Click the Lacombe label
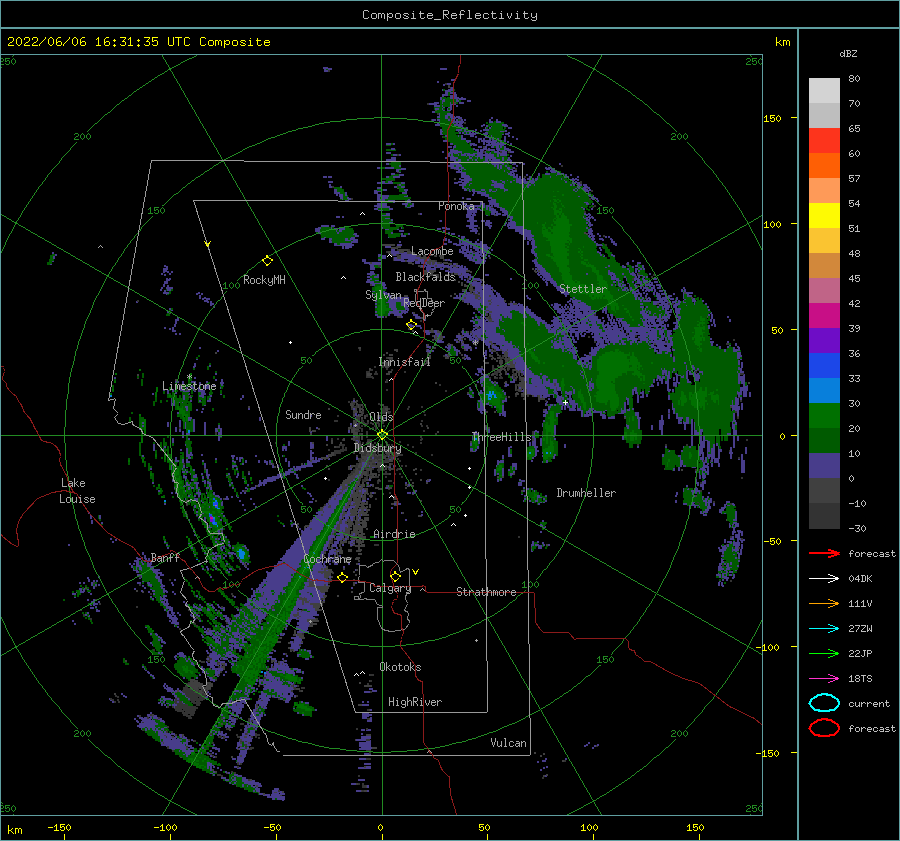The image size is (900, 841). (432, 251)
